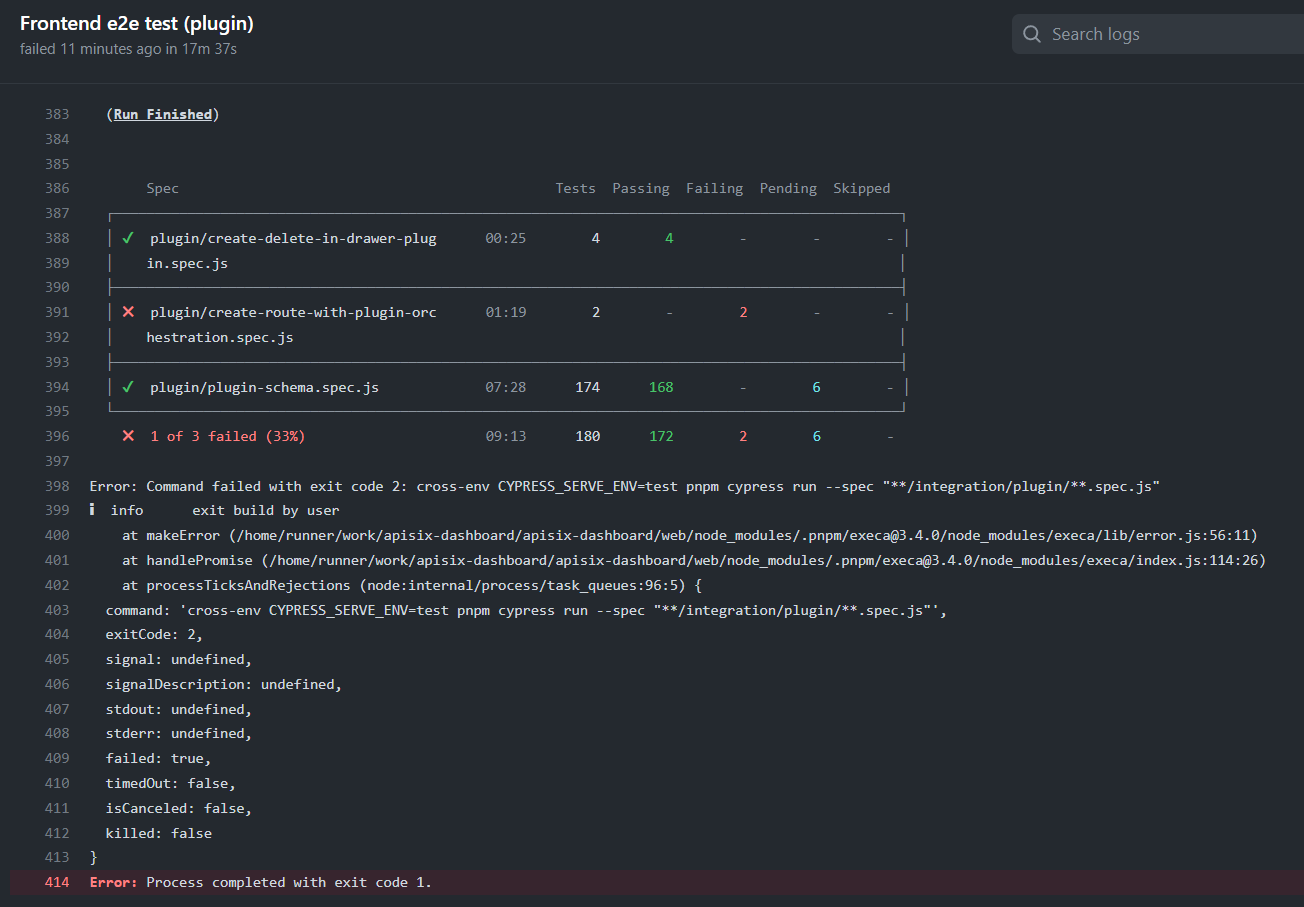Click the '1 of 3 failed (33%)' summary
Image resolution: width=1304 pixels, height=907 pixels.
(x=228, y=436)
